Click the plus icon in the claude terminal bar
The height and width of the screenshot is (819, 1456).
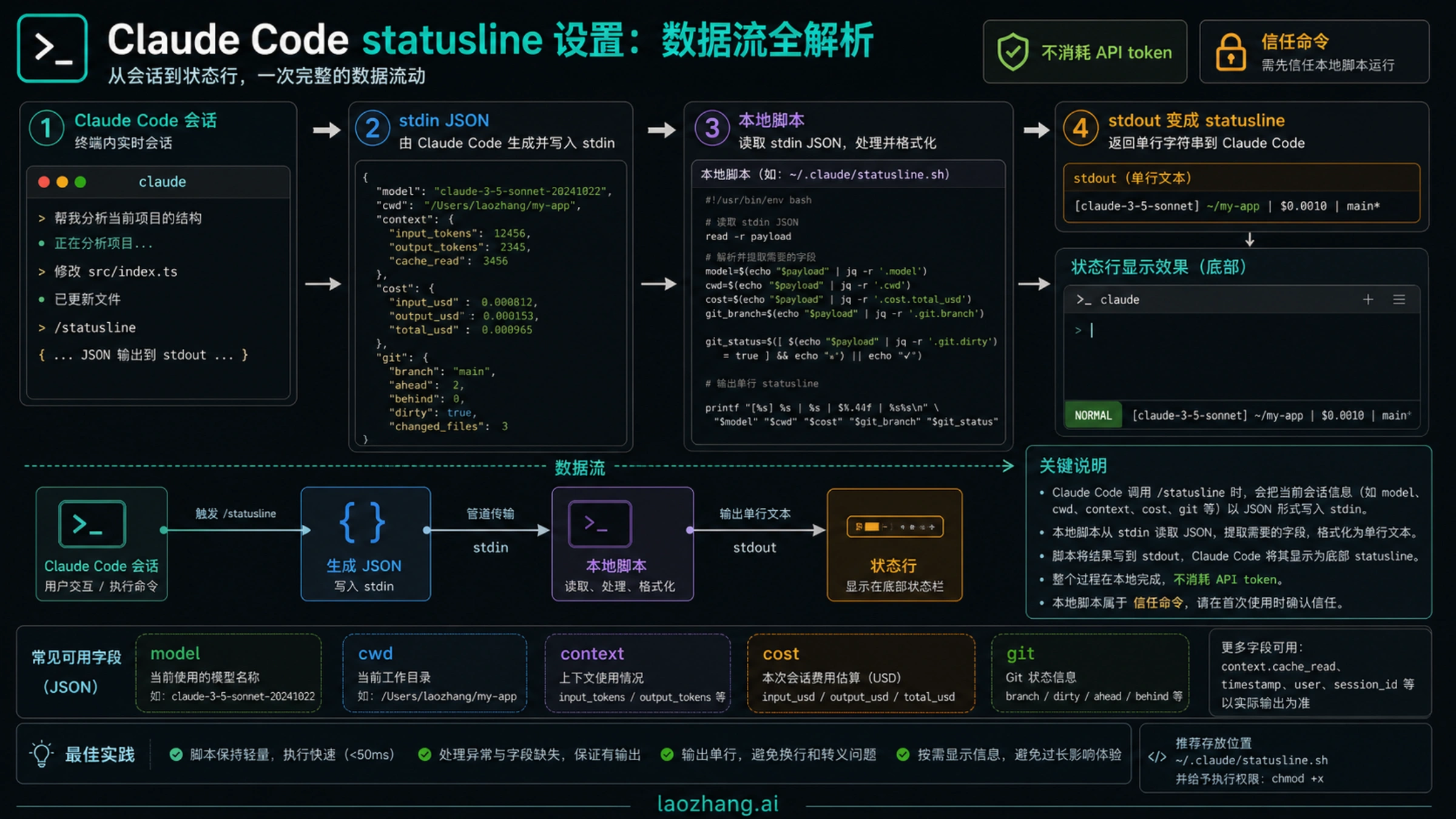point(1368,299)
